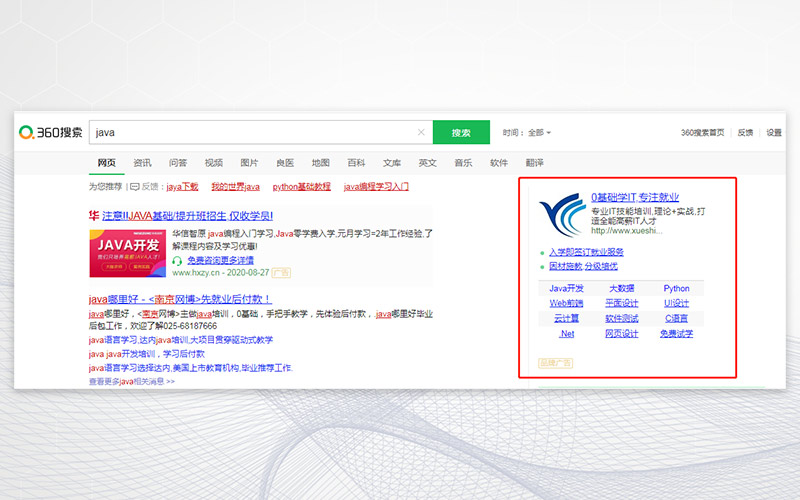The image size is (800, 500).
Task: Switch to the 问答 tab
Action: click(x=178, y=163)
